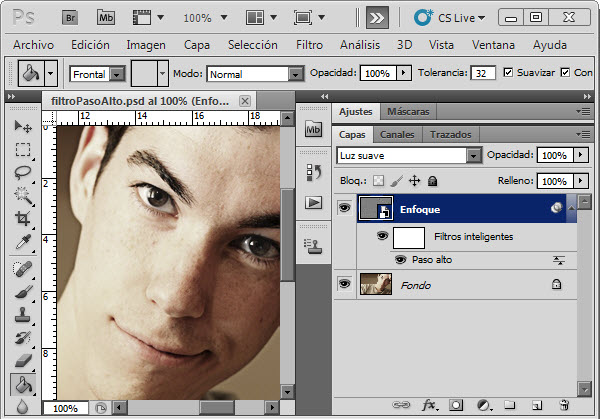The image size is (600, 419).
Task: Create a new layer
Action: click(x=537, y=405)
